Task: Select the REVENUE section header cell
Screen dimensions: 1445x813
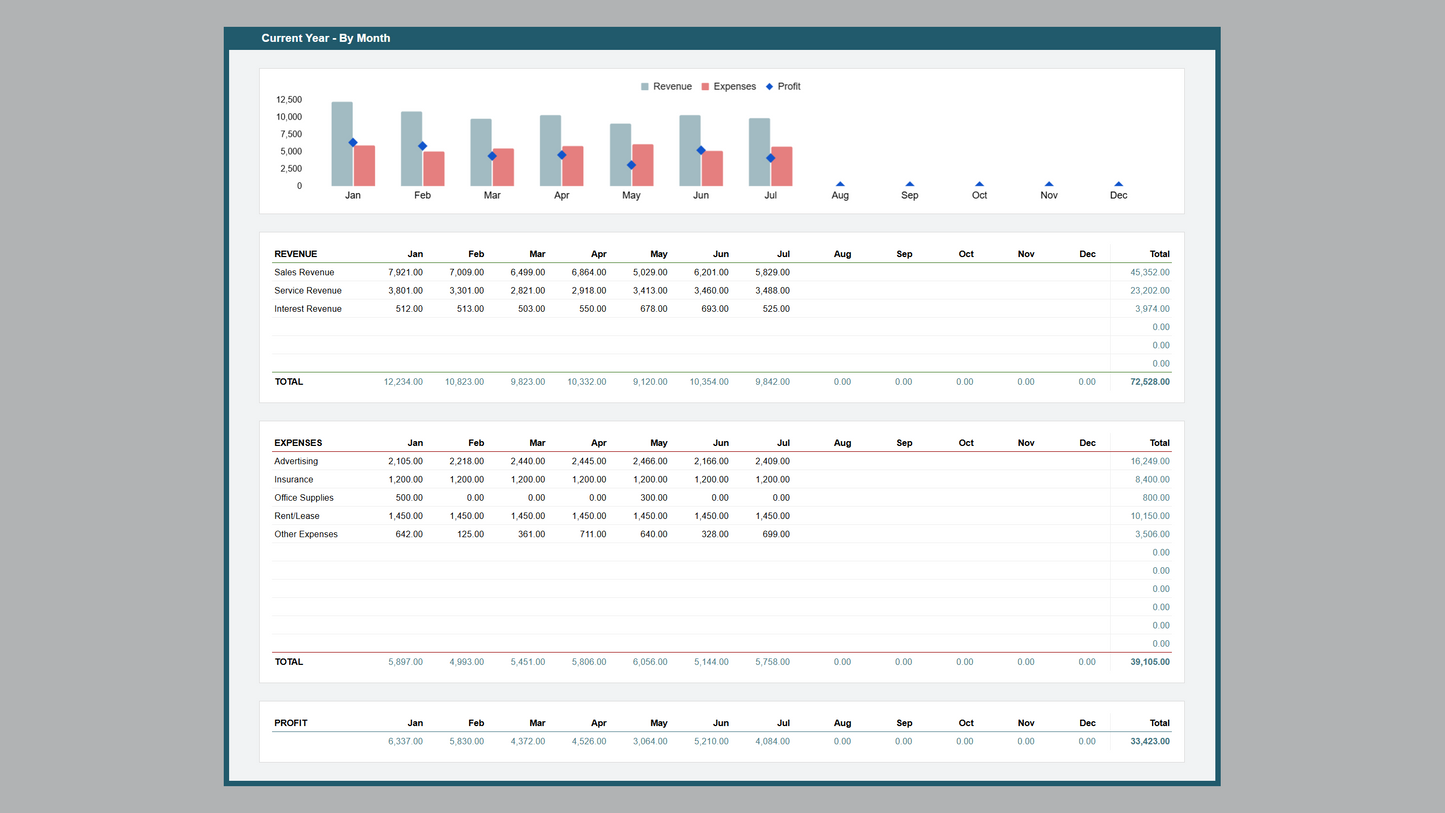Action: click(296, 254)
